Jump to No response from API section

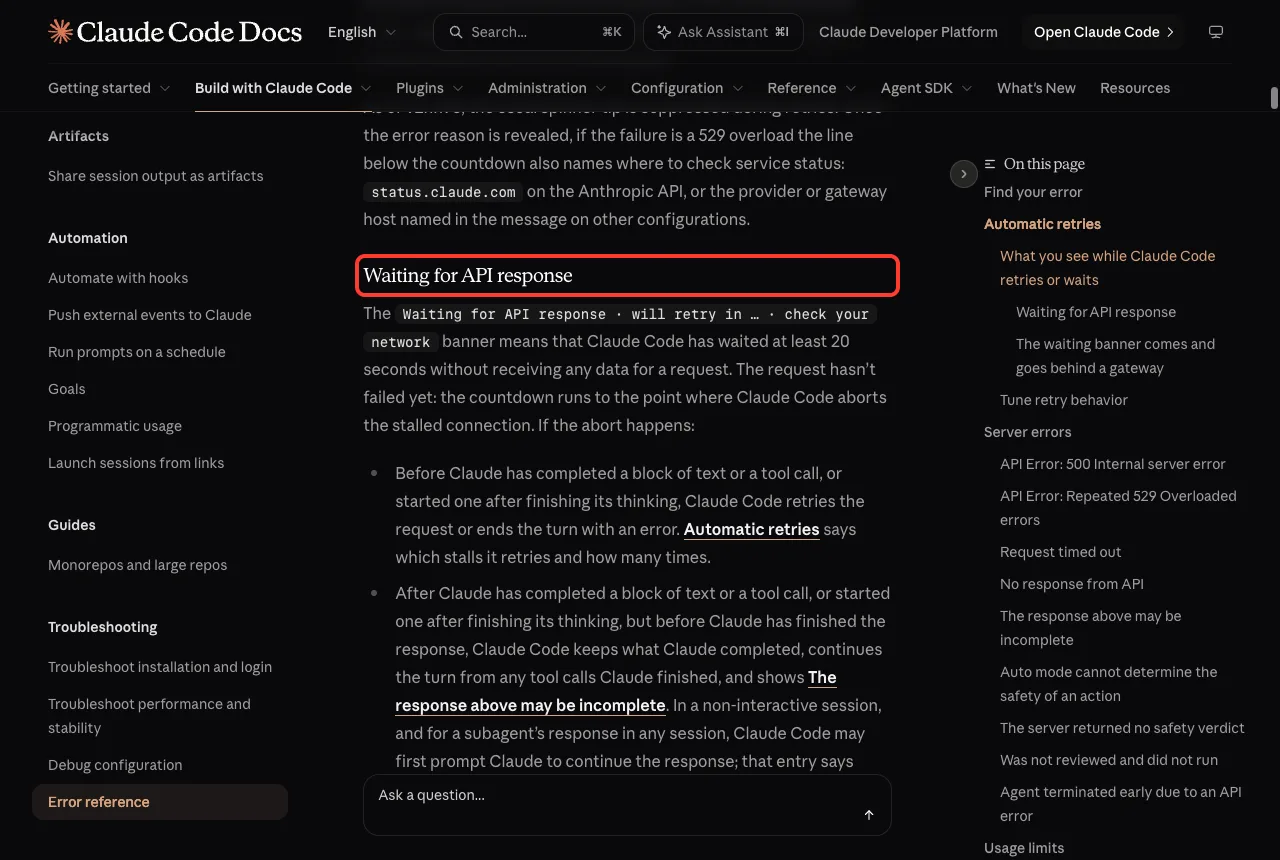[1072, 584]
